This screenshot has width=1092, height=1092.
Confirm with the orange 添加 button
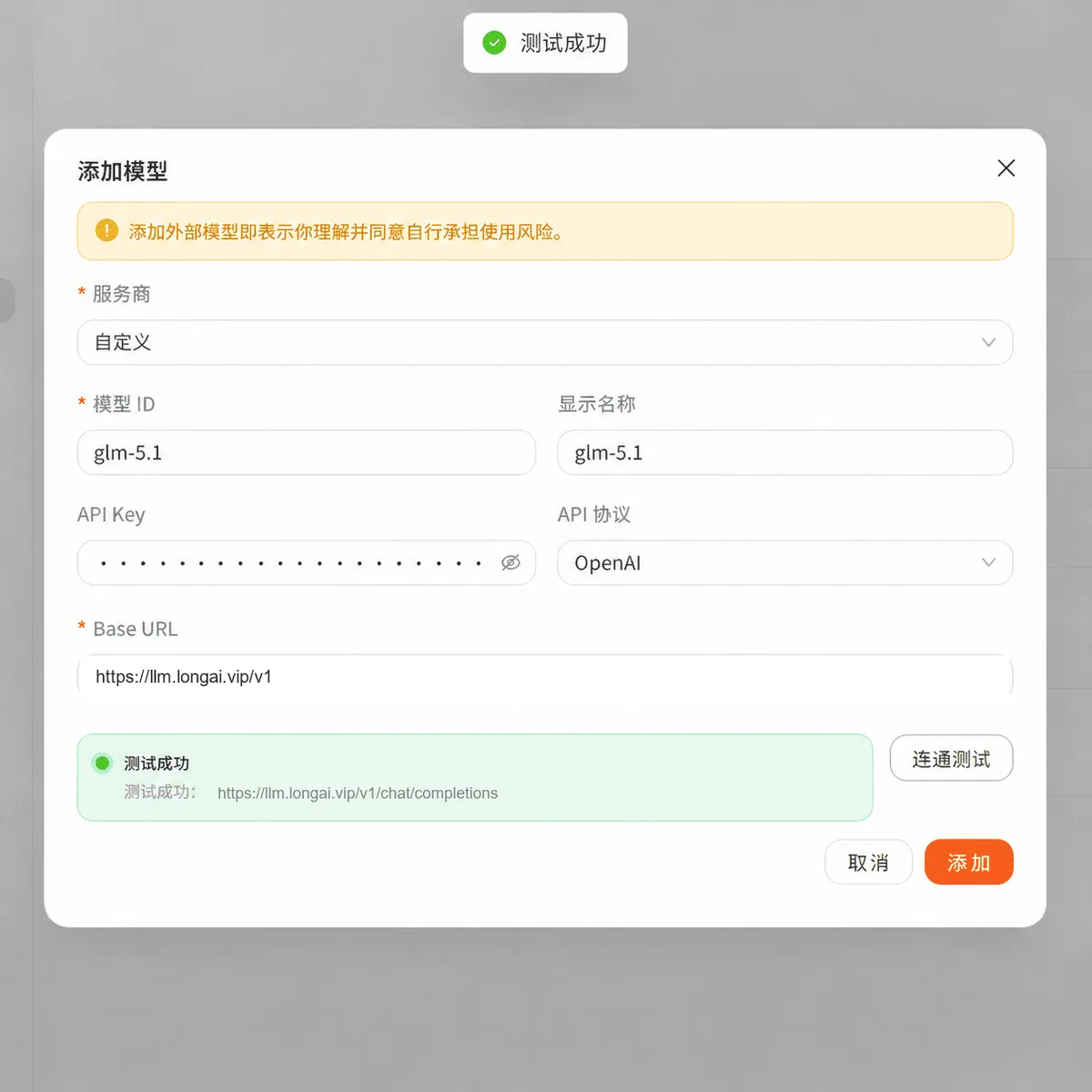pos(968,862)
